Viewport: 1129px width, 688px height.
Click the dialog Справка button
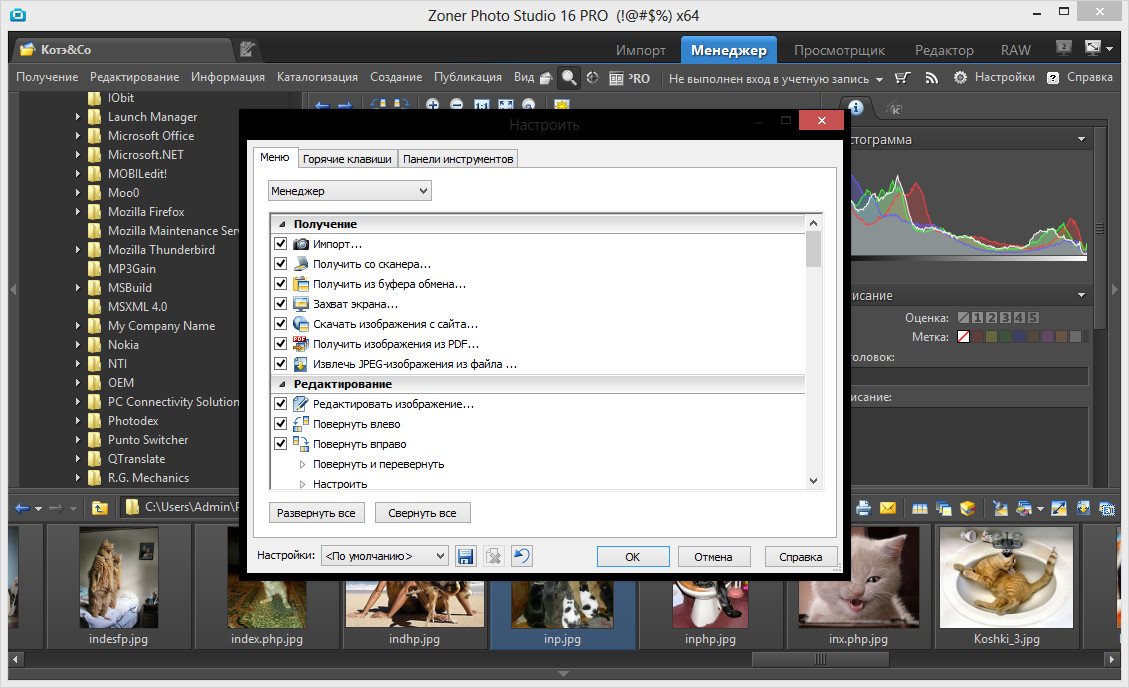coord(801,556)
